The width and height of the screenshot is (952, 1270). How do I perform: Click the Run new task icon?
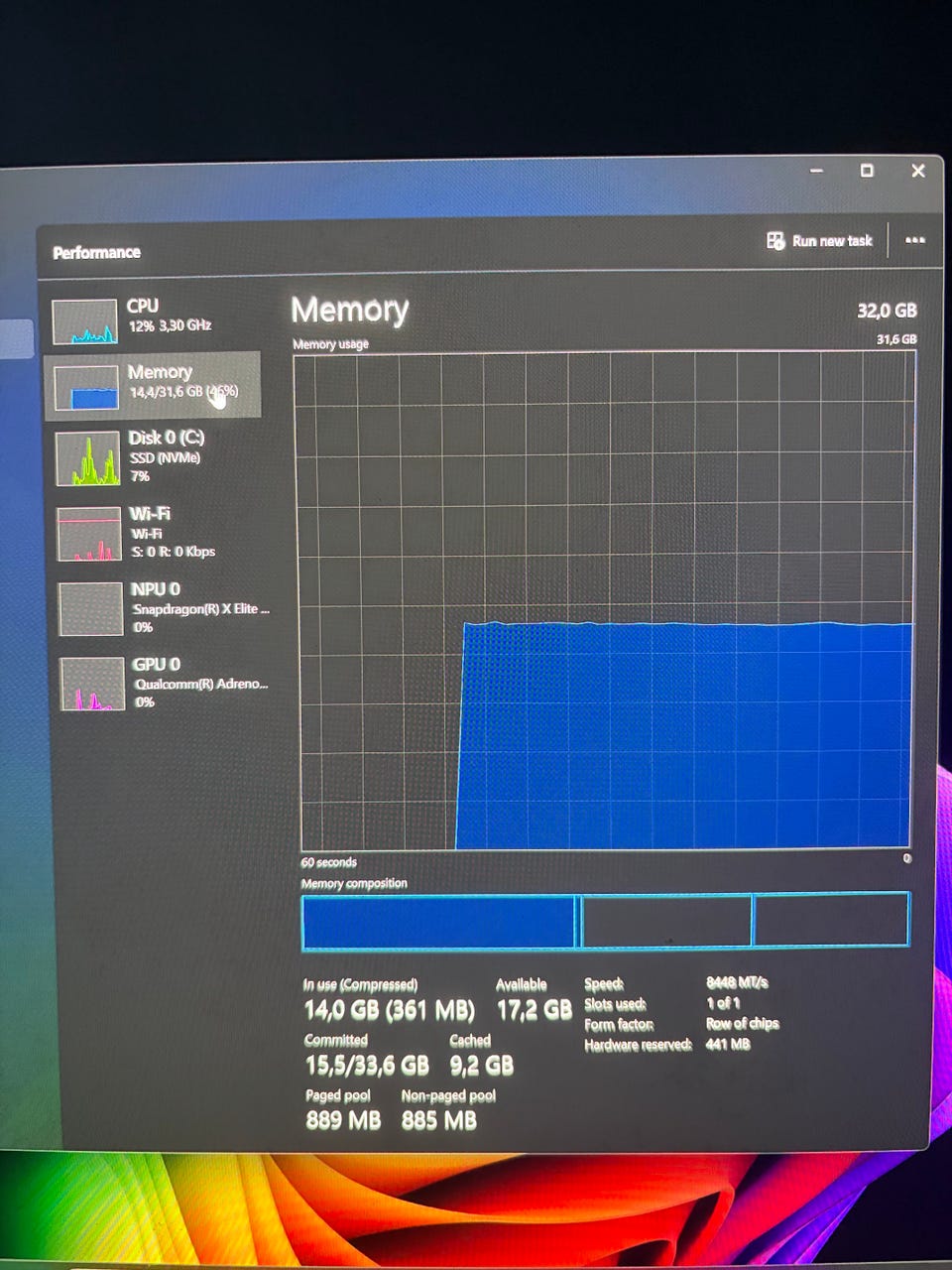[775, 240]
